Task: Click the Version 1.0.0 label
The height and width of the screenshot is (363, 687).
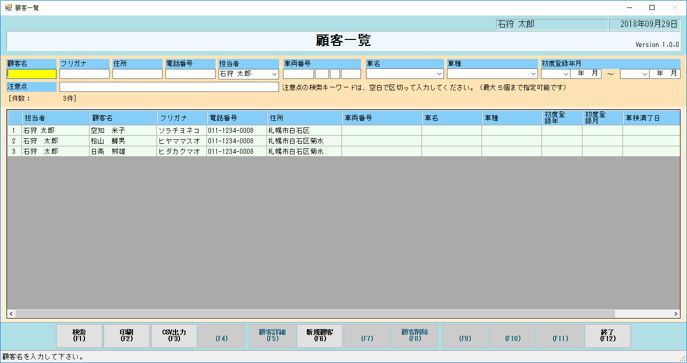Action: pyautogui.click(x=657, y=45)
